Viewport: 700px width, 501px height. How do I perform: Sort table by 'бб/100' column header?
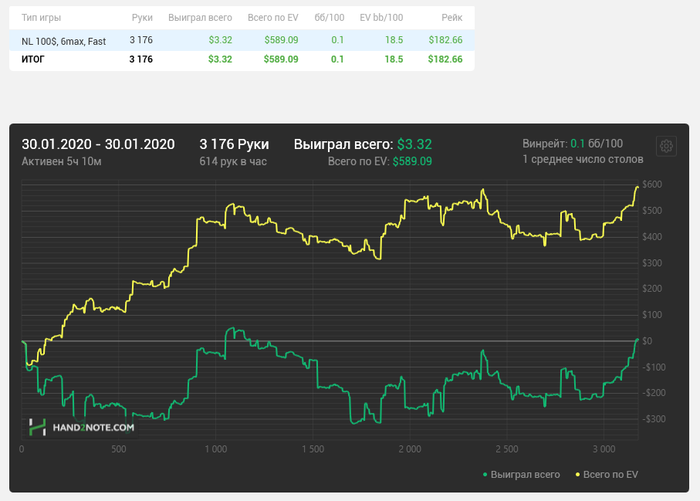(x=329, y=18)
